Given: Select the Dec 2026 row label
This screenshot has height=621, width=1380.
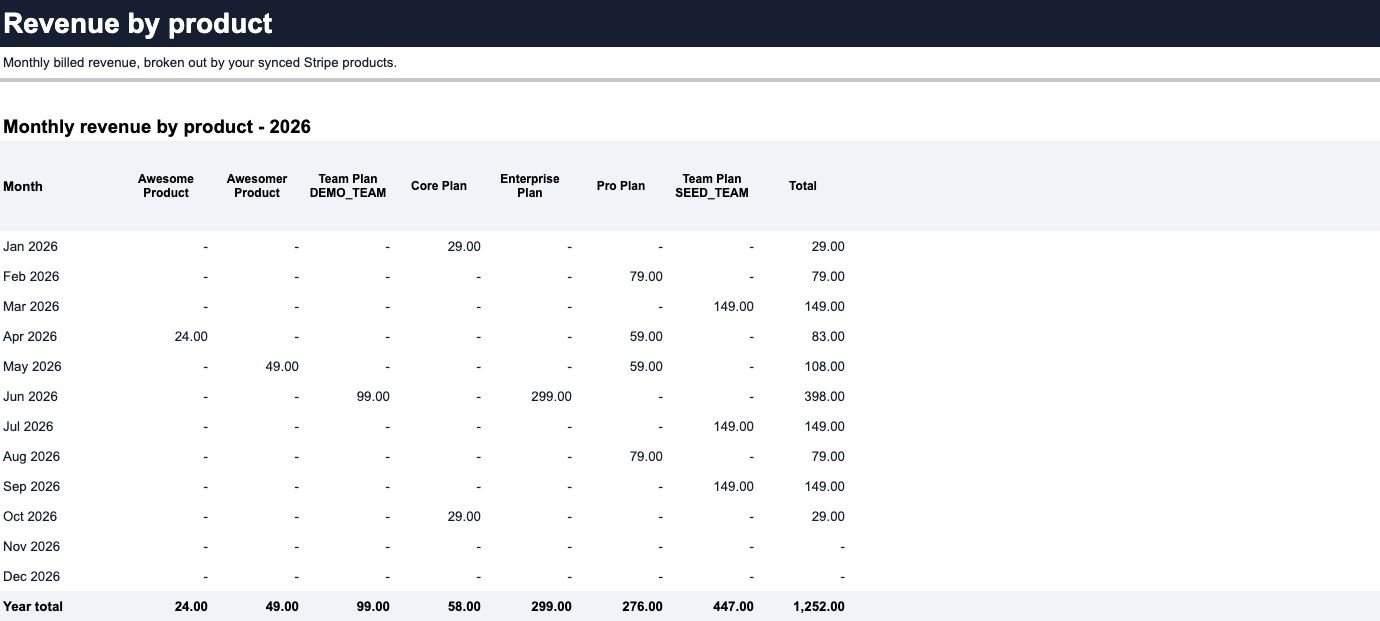Looking at the screenshot, I should click(x=32, y=576).
